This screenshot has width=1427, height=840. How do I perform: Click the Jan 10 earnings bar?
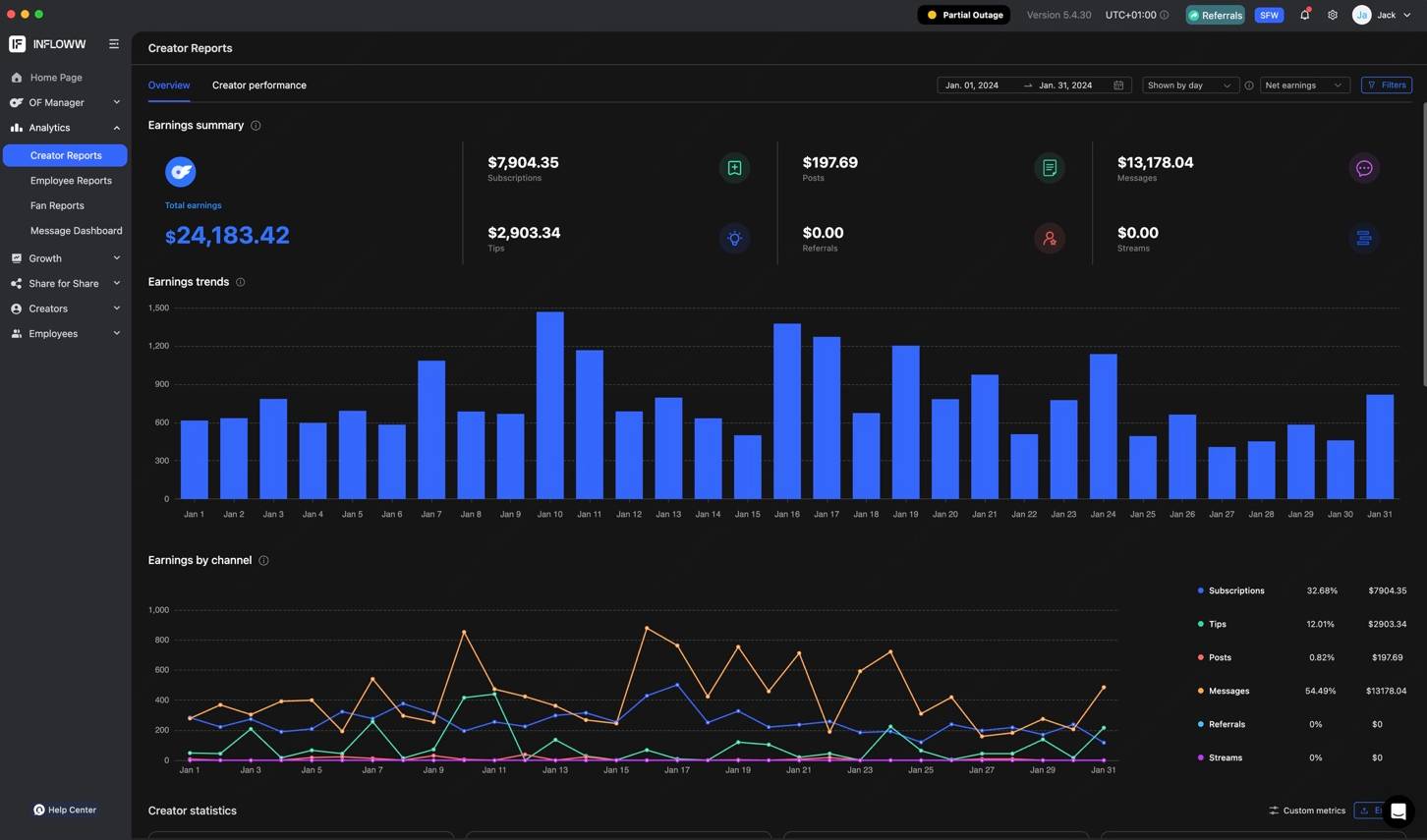coord(550,406)
